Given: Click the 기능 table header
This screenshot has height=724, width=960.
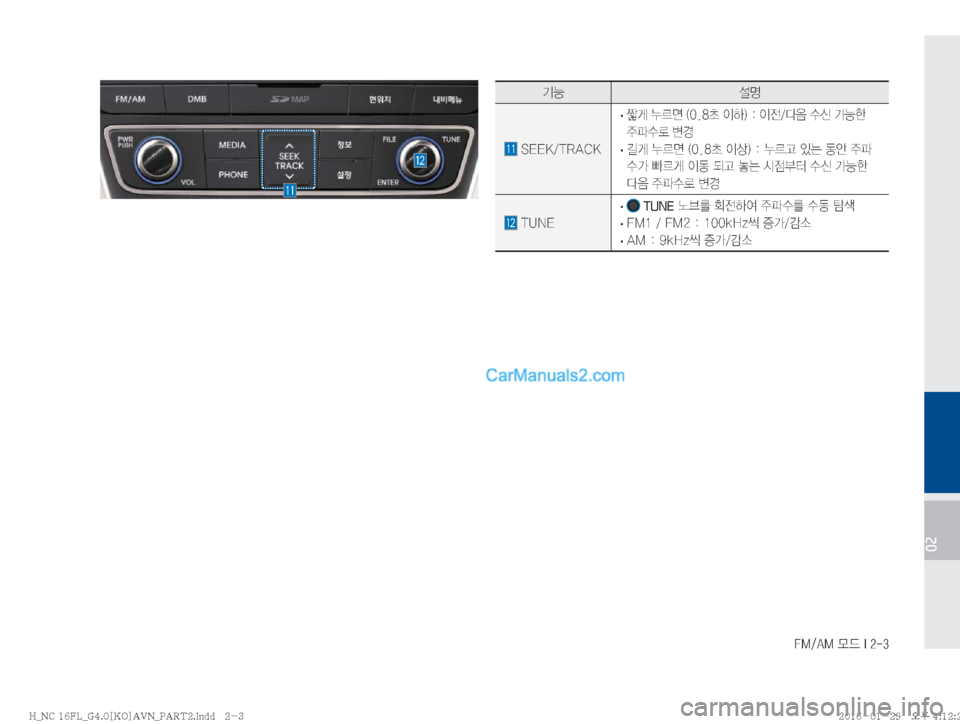Looking at the screenshot, I should [x=553, y=92].
